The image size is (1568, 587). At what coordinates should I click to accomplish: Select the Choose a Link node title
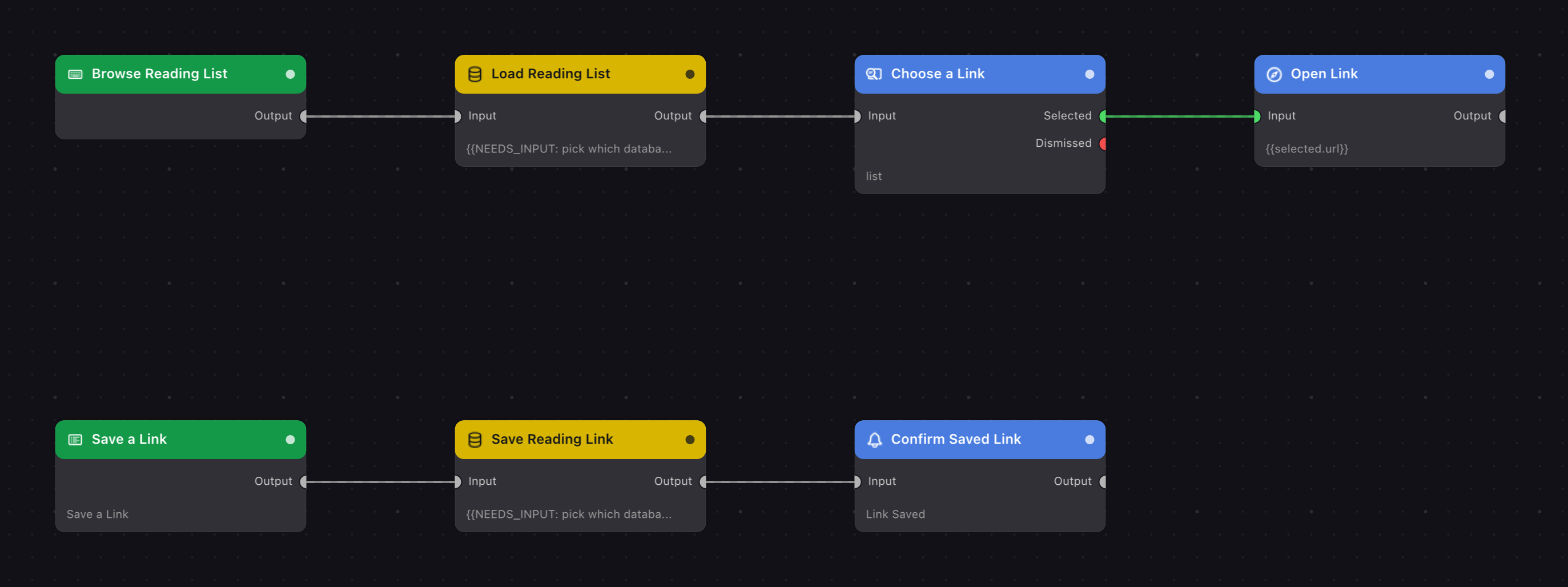click(x=938, y=74)
